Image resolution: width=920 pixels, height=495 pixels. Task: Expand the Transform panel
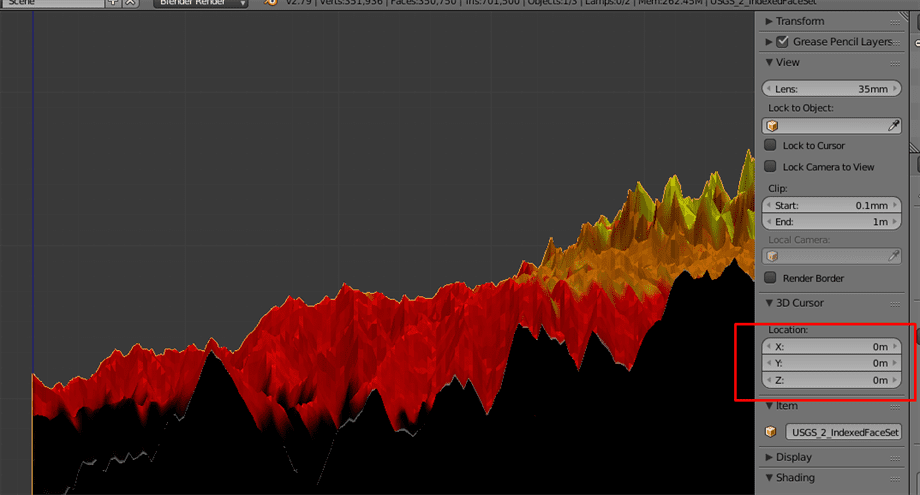point(769,21)
